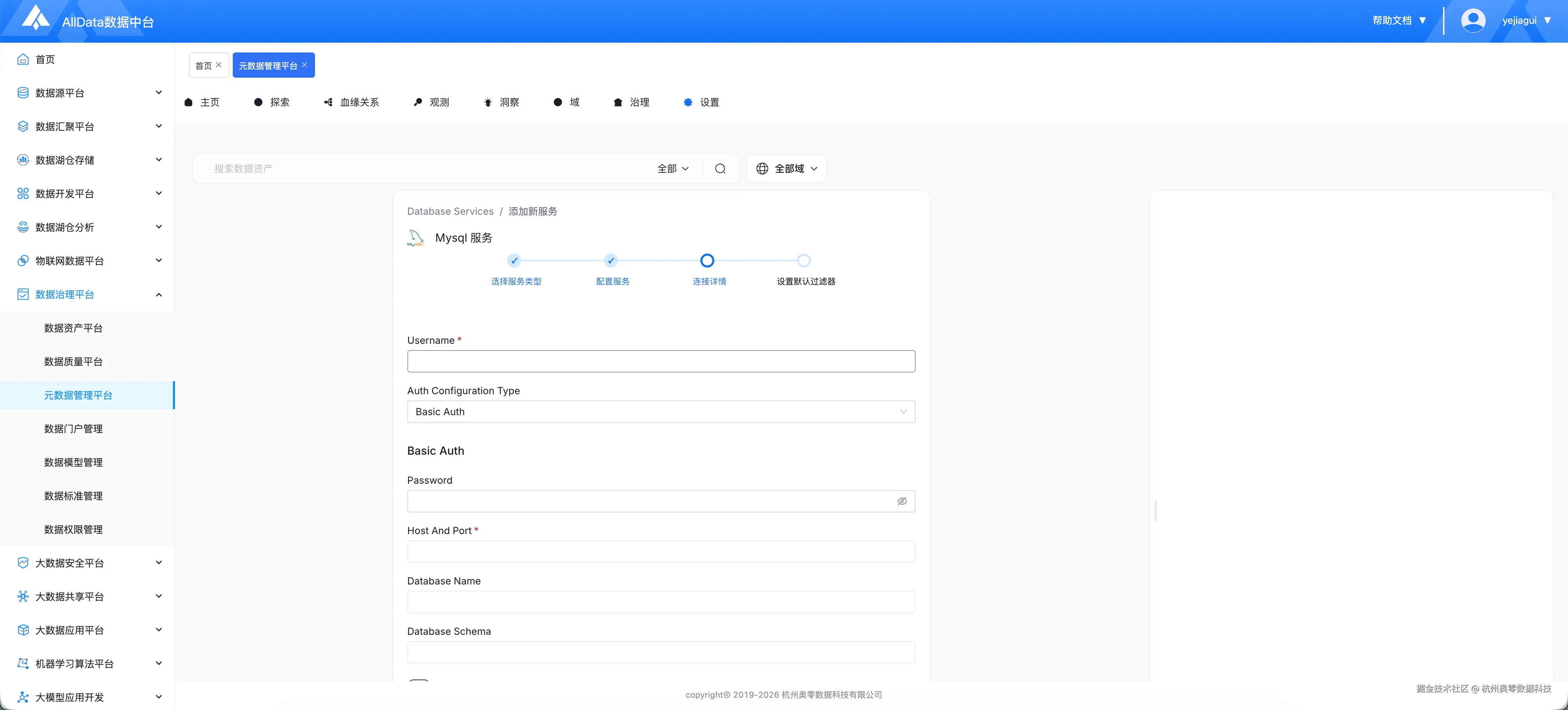Click the 数据湖仓存储 chart icon
This screenshot has height=710, width=1568.
pos(23,159)
